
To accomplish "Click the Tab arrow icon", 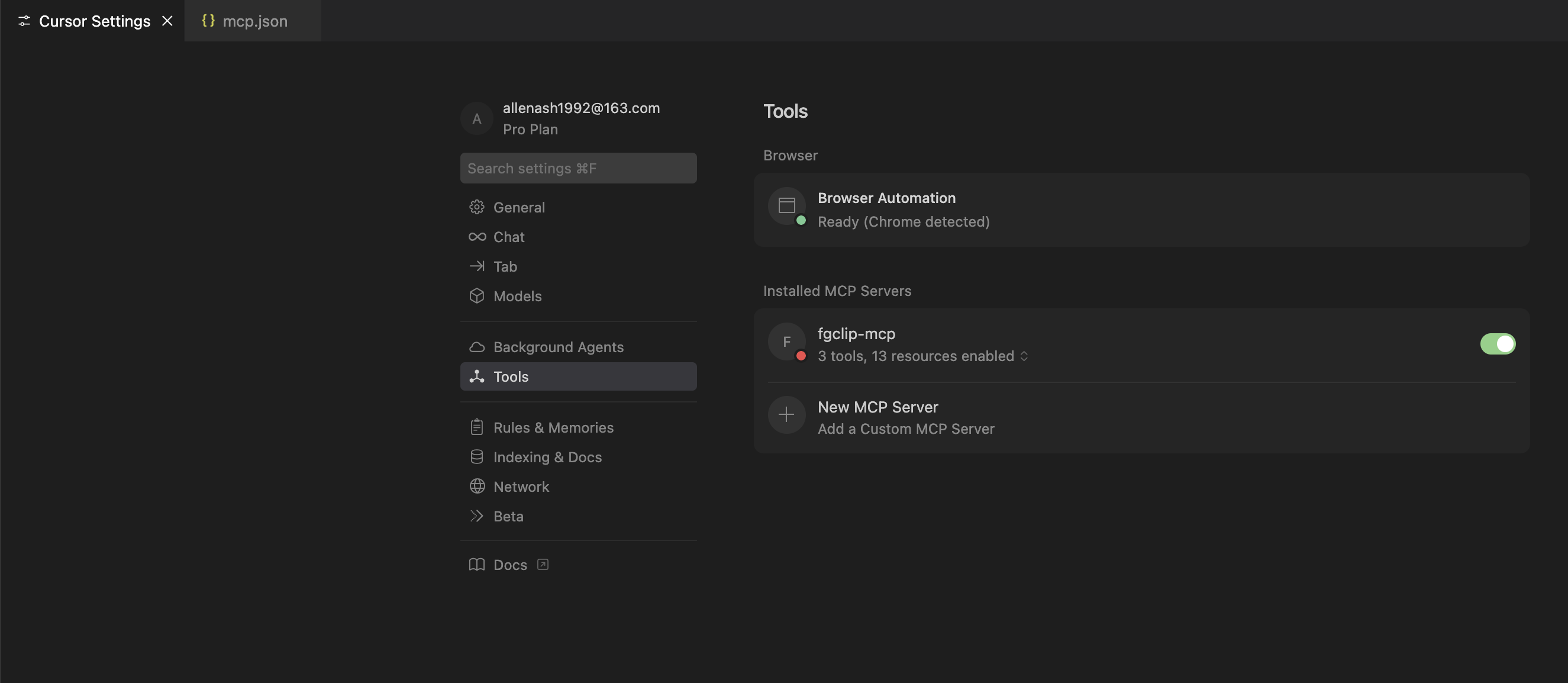I will pos(476,266).
